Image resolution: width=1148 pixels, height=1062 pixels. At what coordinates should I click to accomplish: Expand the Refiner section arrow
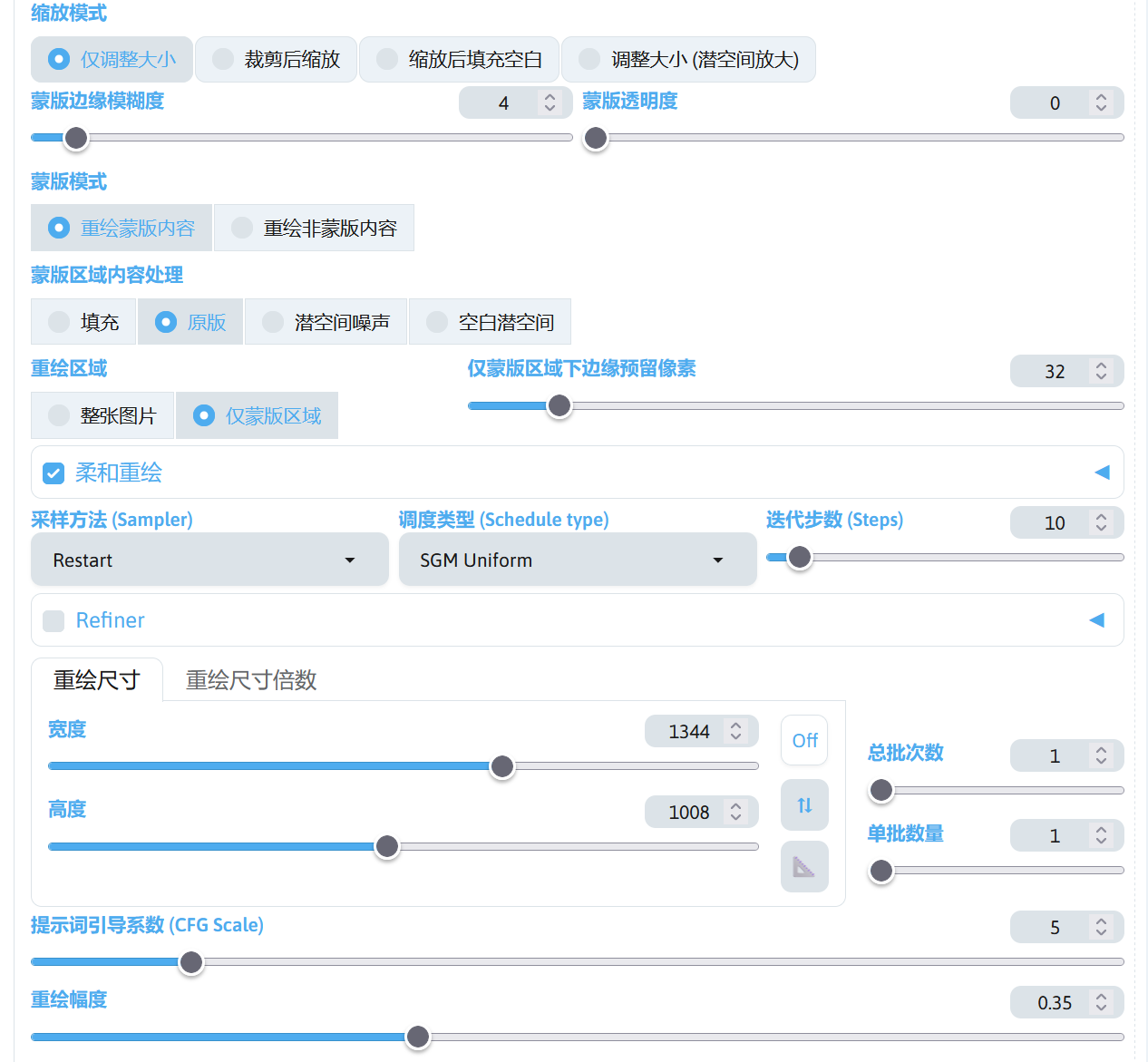[x=1096, y=620]
